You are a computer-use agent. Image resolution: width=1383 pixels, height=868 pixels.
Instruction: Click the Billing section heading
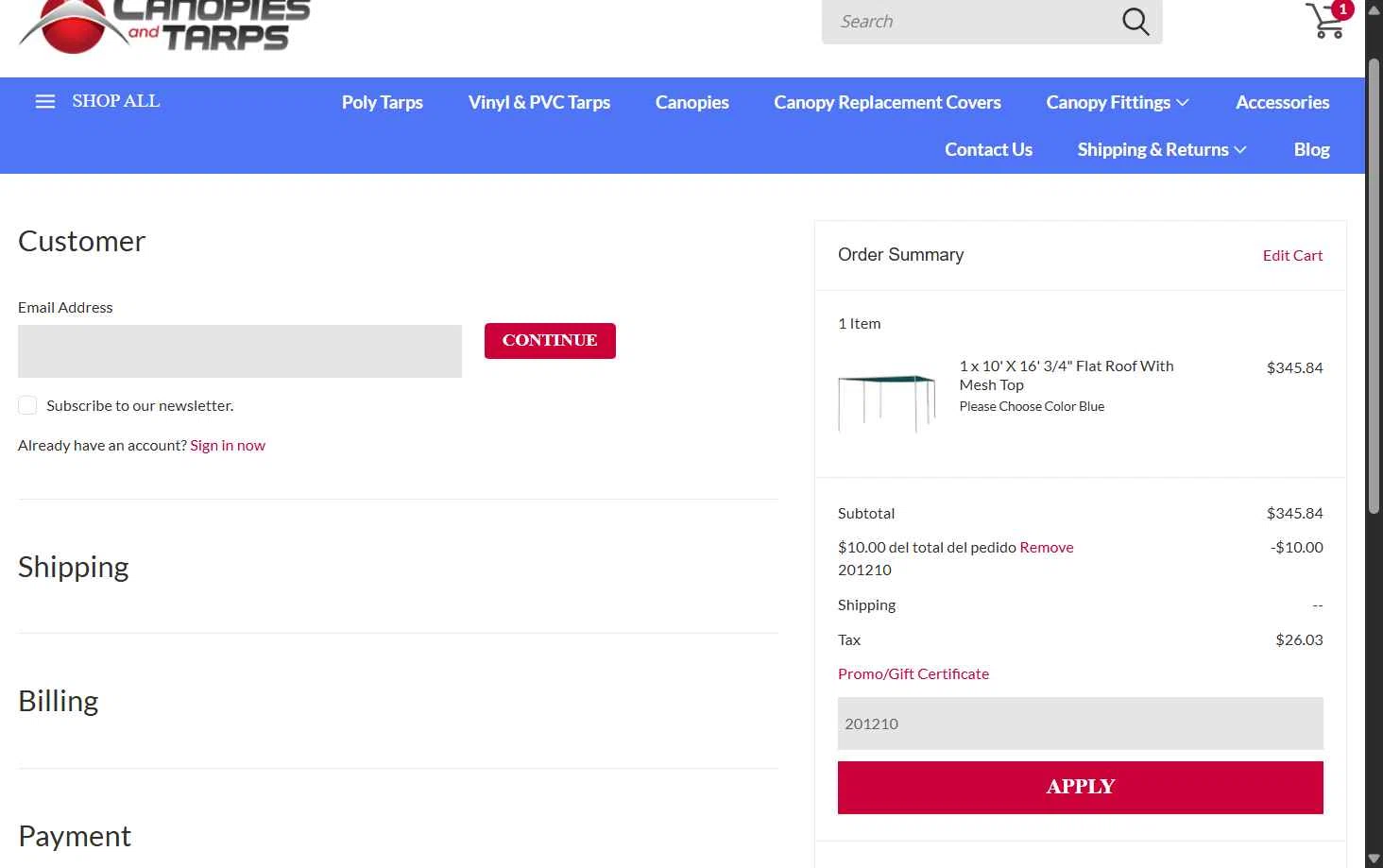pyautogui.click(x=59, y=701)
